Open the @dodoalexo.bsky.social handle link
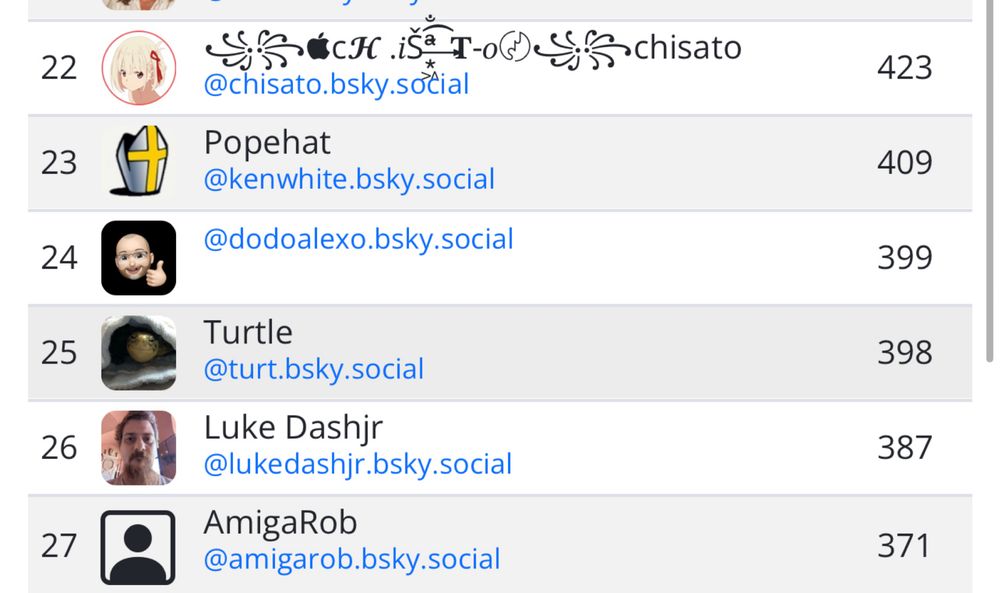The width and height of the screenshot is (1000, 593). pos(358,240)
